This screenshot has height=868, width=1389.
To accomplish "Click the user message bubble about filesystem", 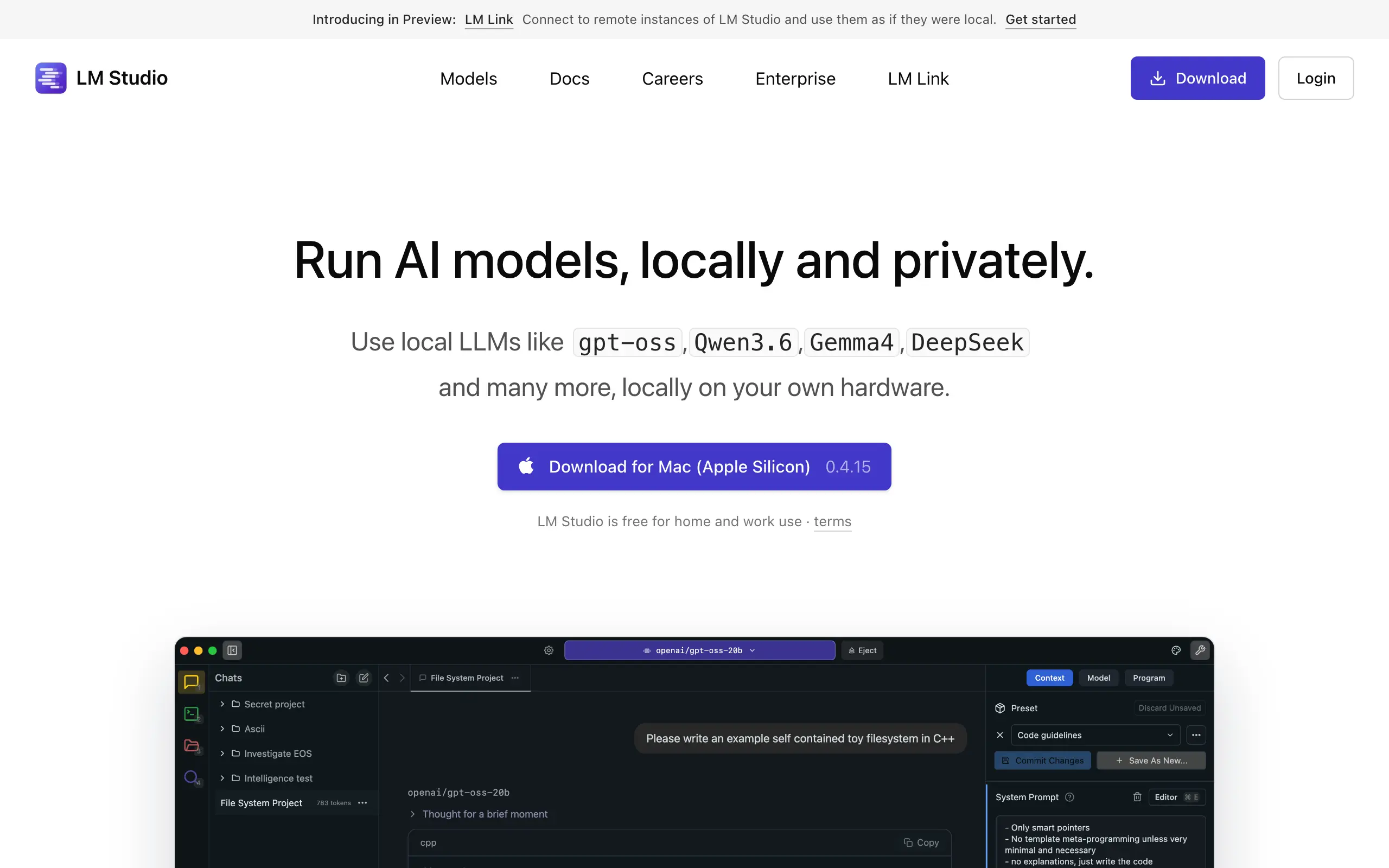I will [x=800, y=738].
